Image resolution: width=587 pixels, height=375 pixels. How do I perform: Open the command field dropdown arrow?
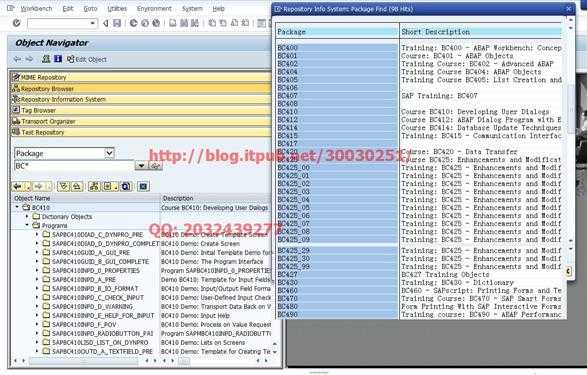coord(92,23)
